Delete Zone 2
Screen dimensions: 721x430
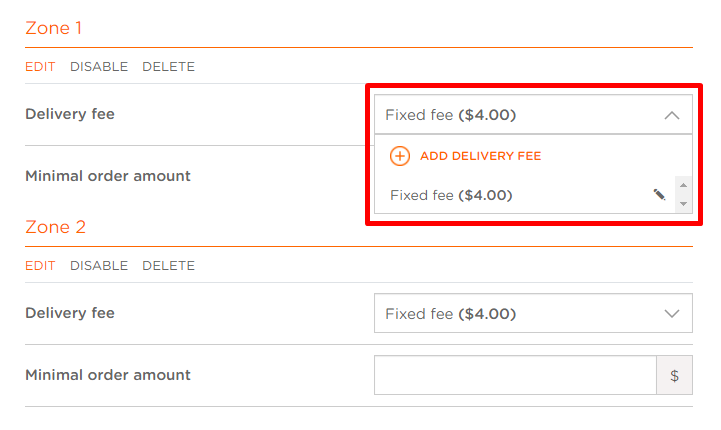(168, 266)
